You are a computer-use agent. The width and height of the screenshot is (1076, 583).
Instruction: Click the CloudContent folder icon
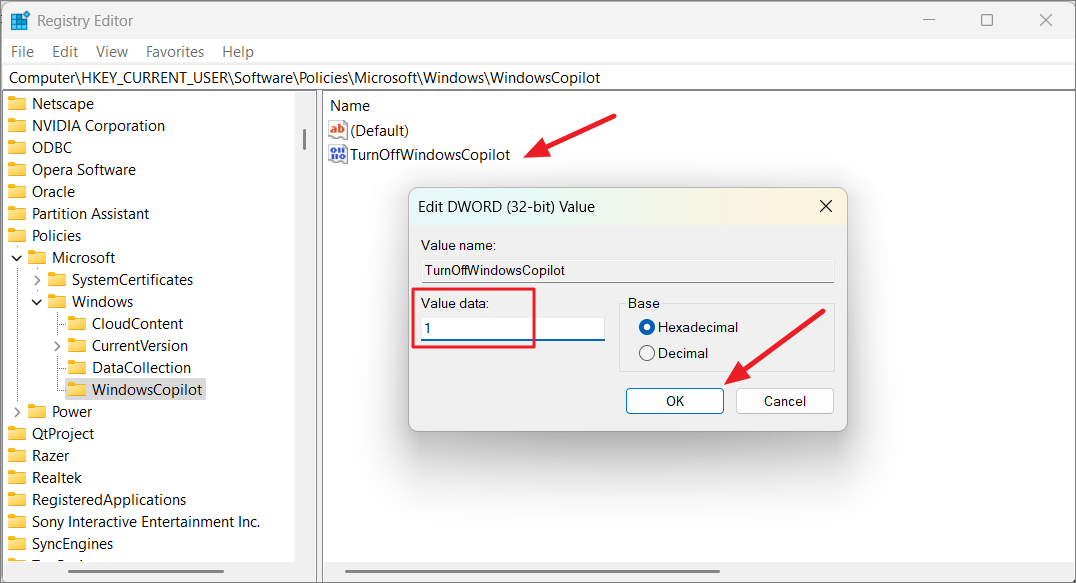point(79,323)
